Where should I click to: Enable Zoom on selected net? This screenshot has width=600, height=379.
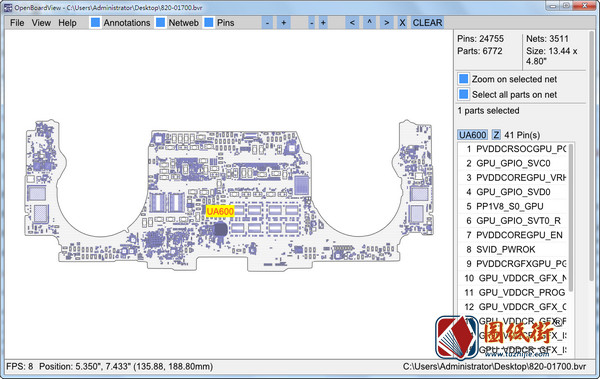[463, 79]
